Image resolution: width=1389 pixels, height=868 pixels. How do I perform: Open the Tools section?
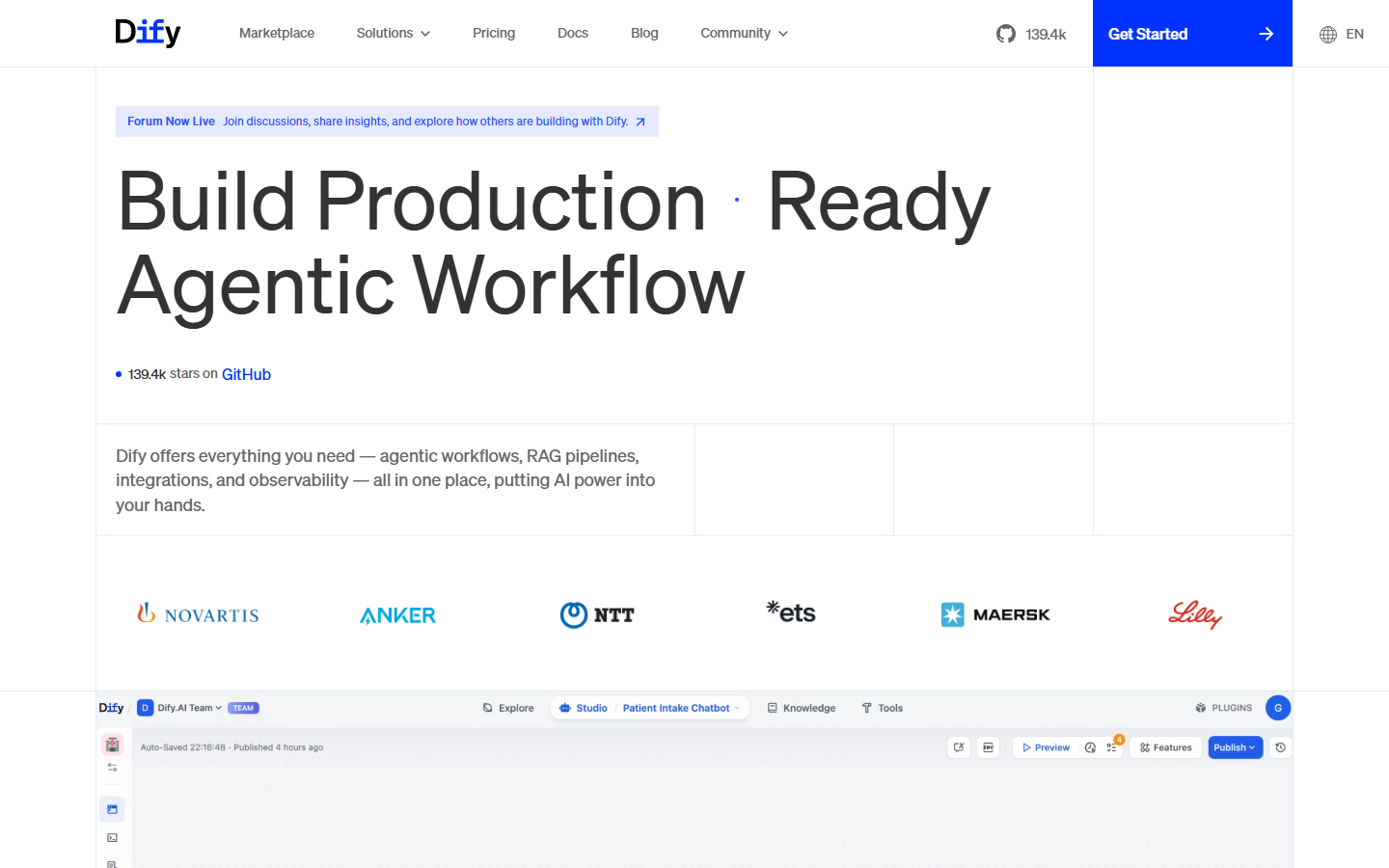882,707
